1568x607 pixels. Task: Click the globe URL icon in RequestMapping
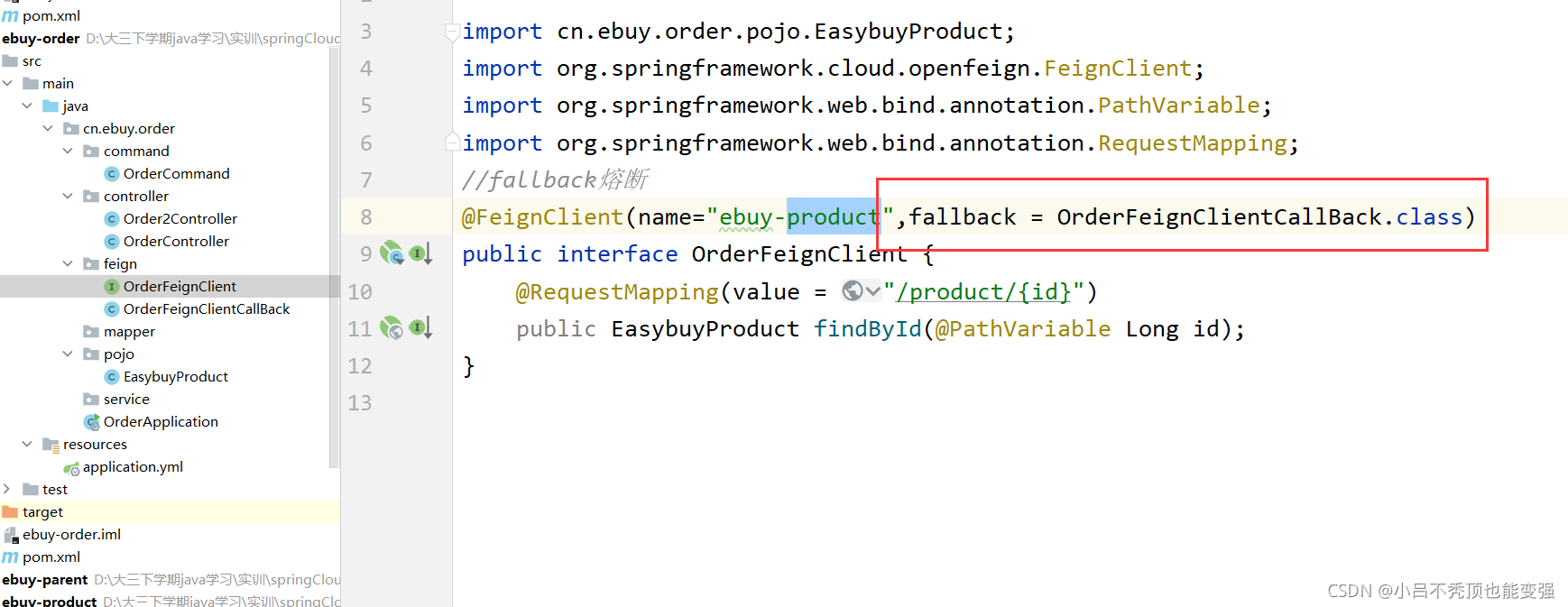(x=852, y=290)
